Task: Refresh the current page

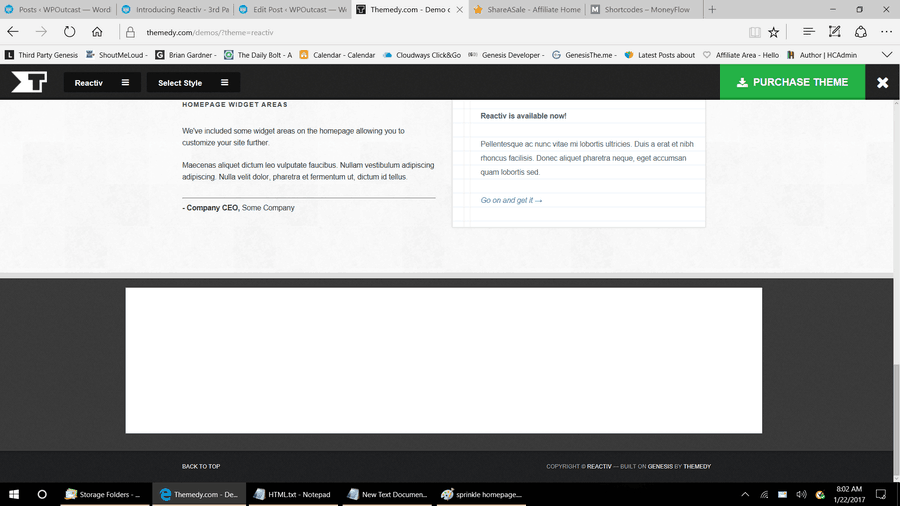Action: pos(69,32)
